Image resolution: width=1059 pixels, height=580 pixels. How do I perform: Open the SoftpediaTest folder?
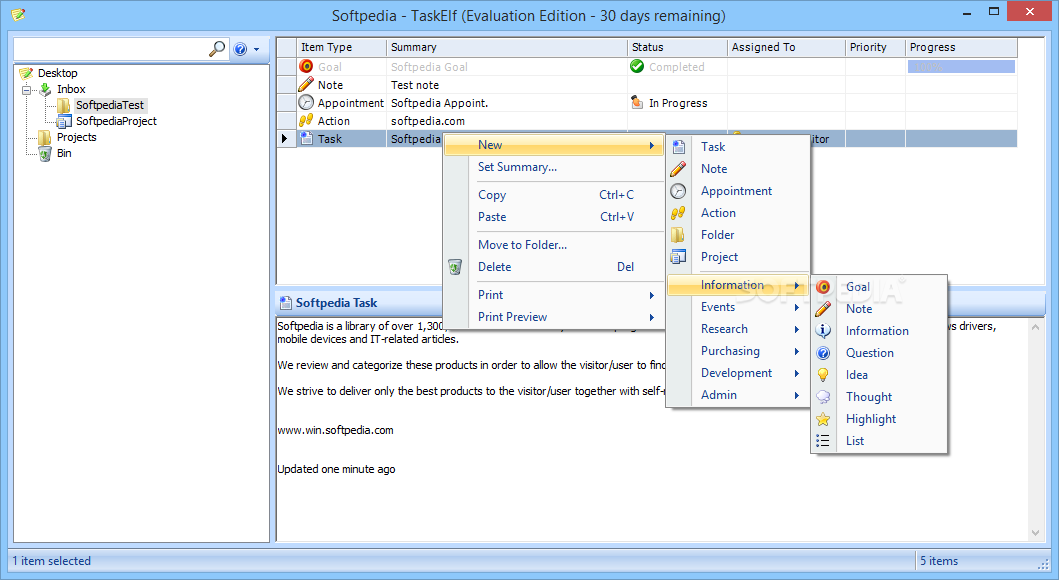tap(109, 105)
